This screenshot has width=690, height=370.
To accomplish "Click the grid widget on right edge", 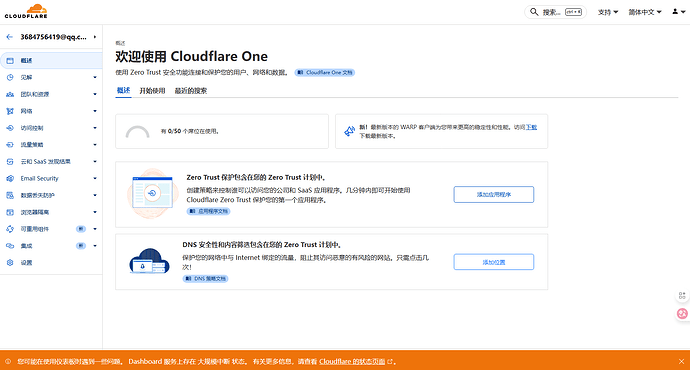I will click(682, 296).
